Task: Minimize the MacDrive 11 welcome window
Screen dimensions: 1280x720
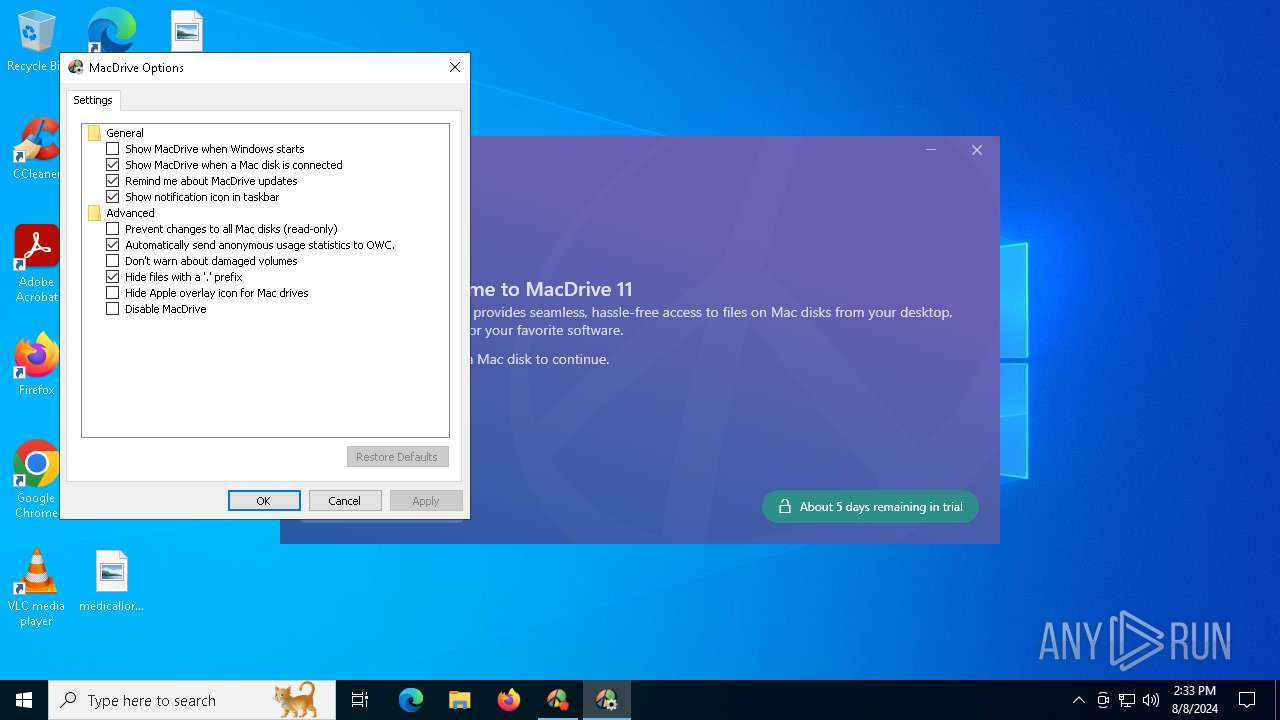Action: (x=931, y=150)
